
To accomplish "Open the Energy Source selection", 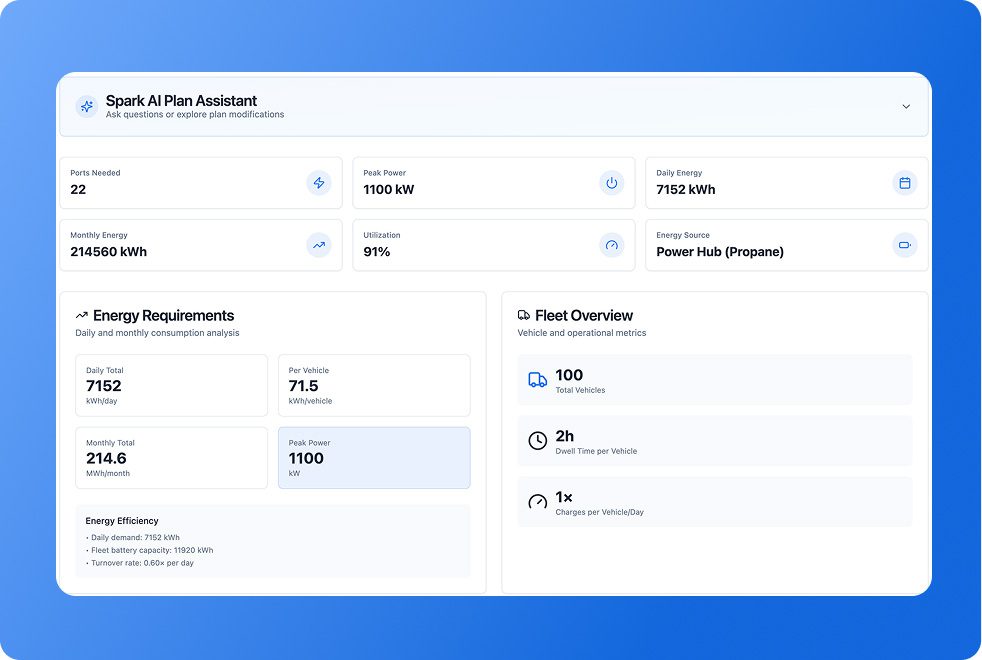I will coord(786,245).
